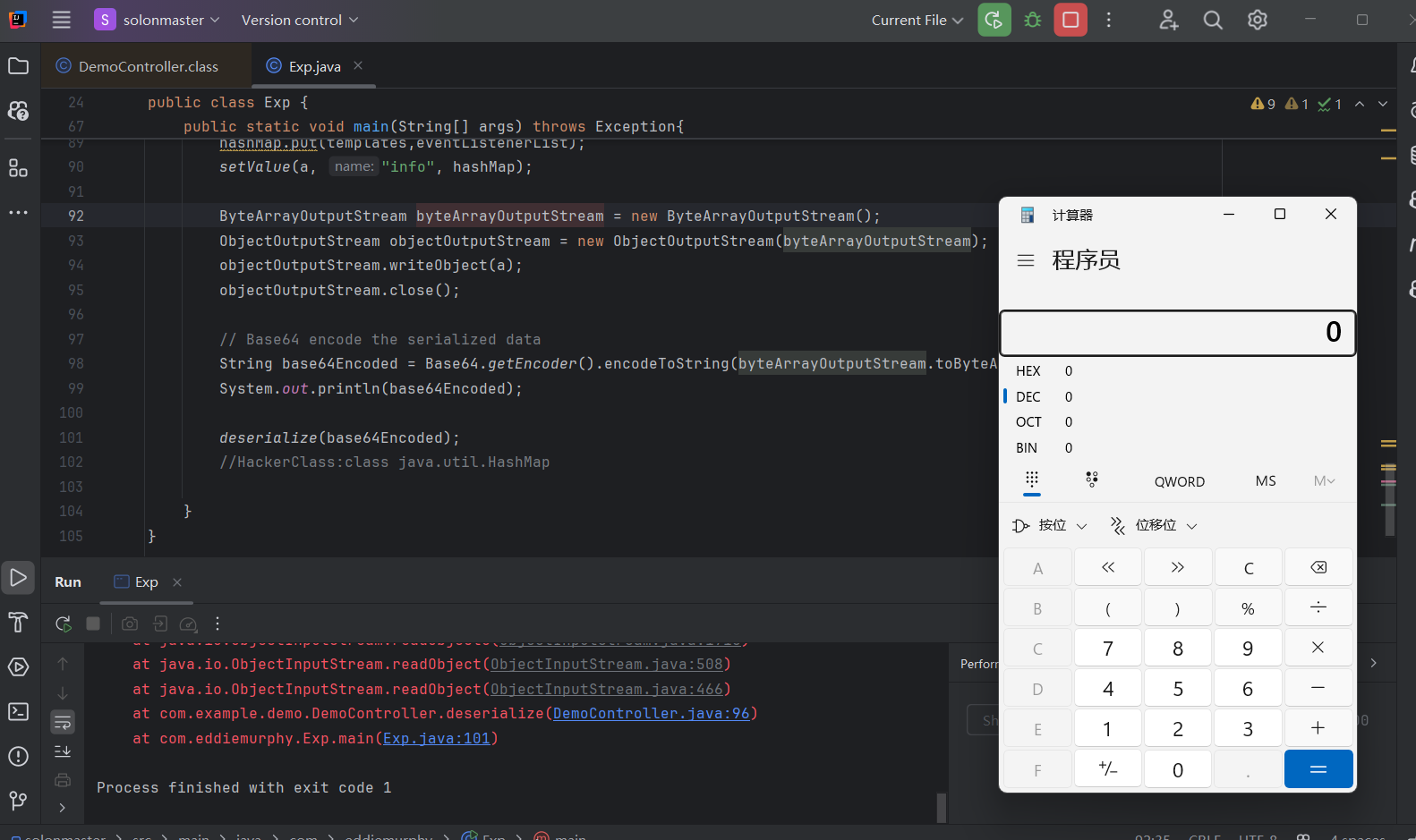
Task: Switch calculator to bit toggling keypad
Action: pyautogui.click(x=1092, y=479)
